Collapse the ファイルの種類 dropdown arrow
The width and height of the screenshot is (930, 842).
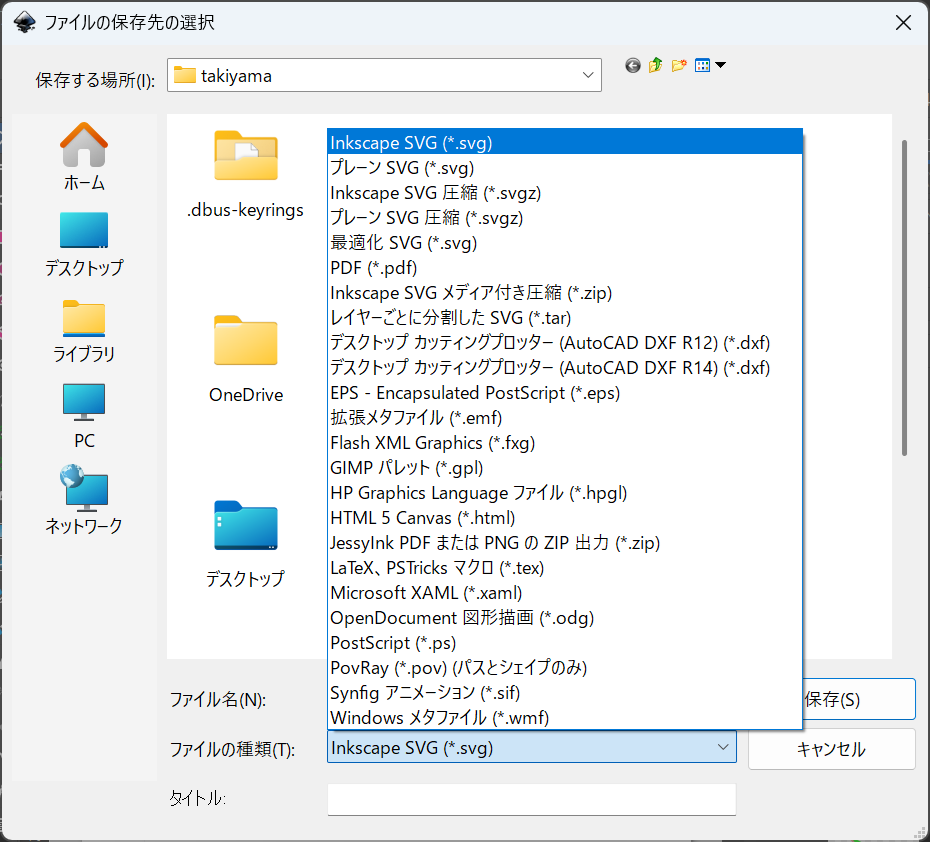pyautogui.click(x=722, y=747)
